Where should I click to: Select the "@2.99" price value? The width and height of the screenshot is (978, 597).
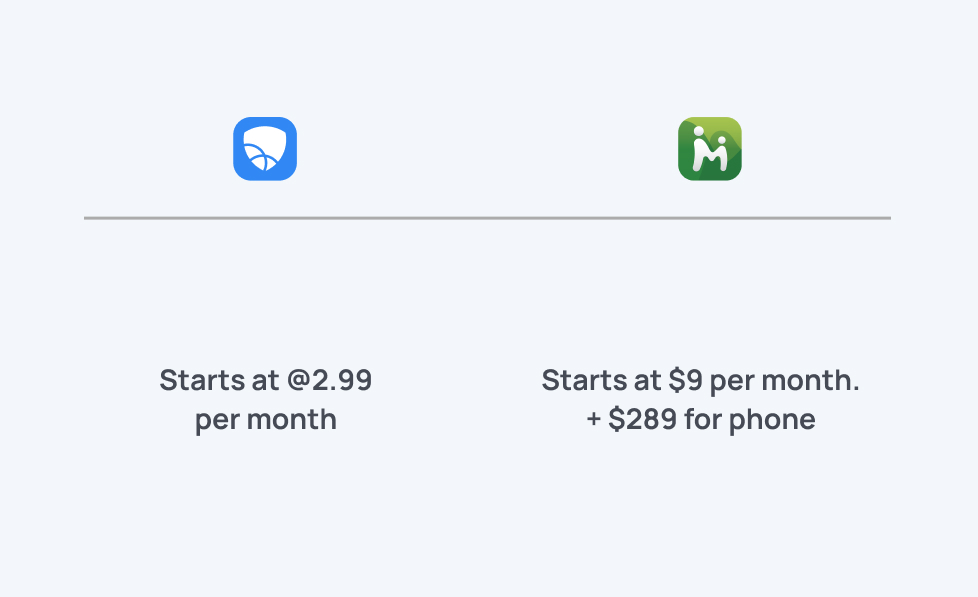[x=328, y=380]
